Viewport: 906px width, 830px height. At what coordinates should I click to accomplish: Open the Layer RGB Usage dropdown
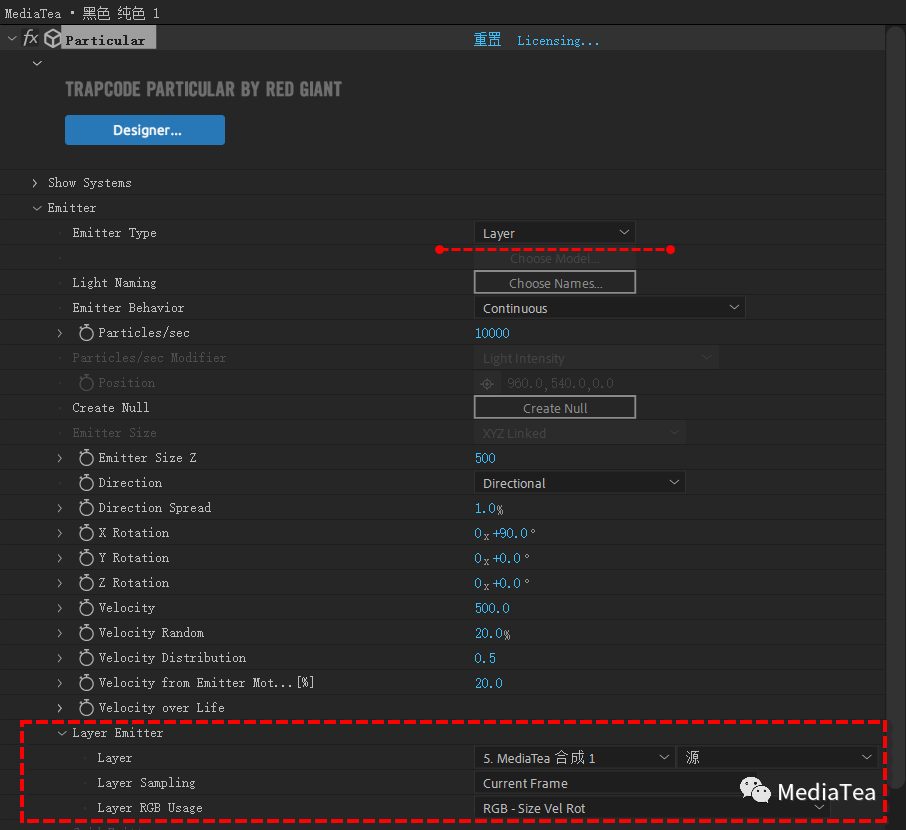point(652,807)
